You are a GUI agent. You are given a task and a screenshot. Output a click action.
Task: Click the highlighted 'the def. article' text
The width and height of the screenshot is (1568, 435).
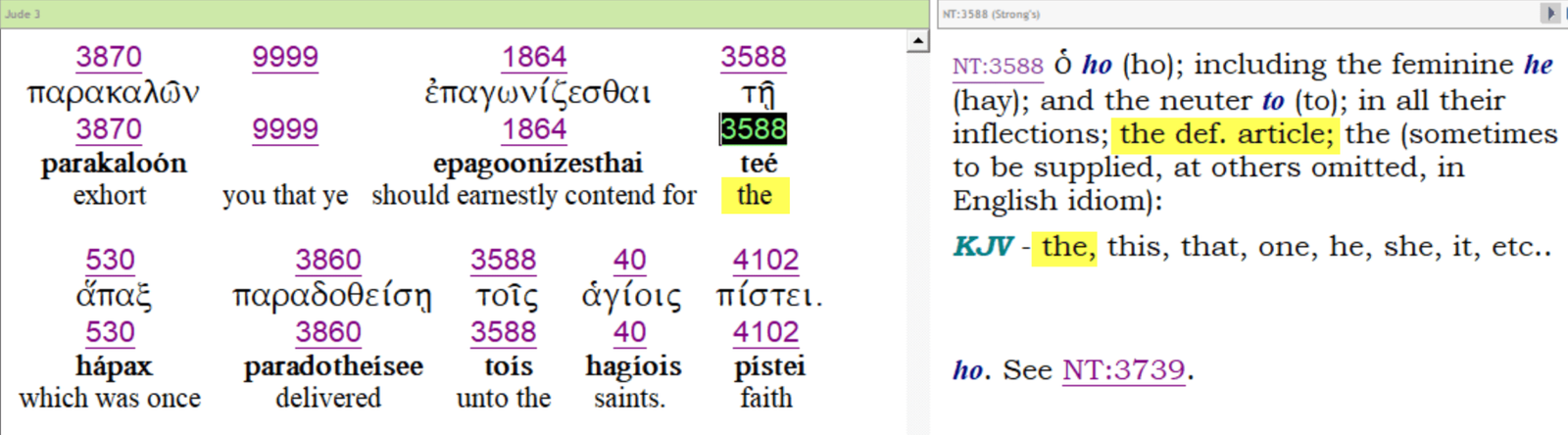[1225, 134]
